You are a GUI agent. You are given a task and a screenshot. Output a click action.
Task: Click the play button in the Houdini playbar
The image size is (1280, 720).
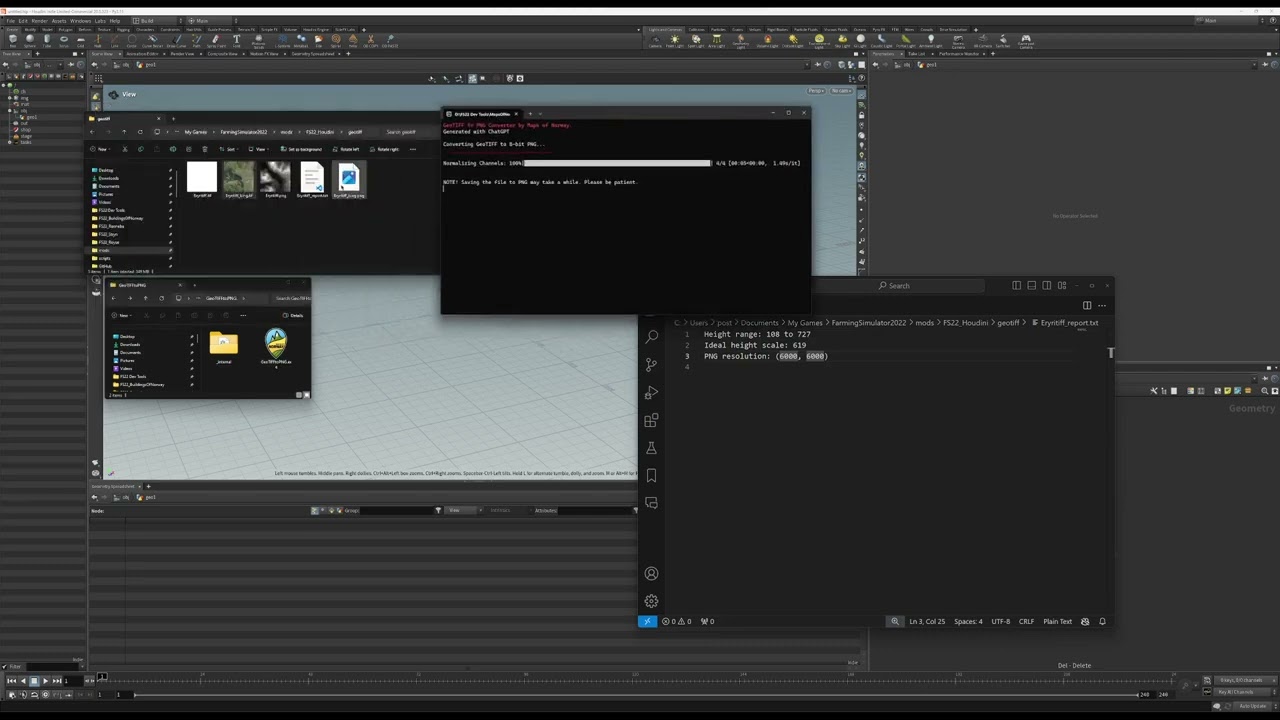pos(45,681)
